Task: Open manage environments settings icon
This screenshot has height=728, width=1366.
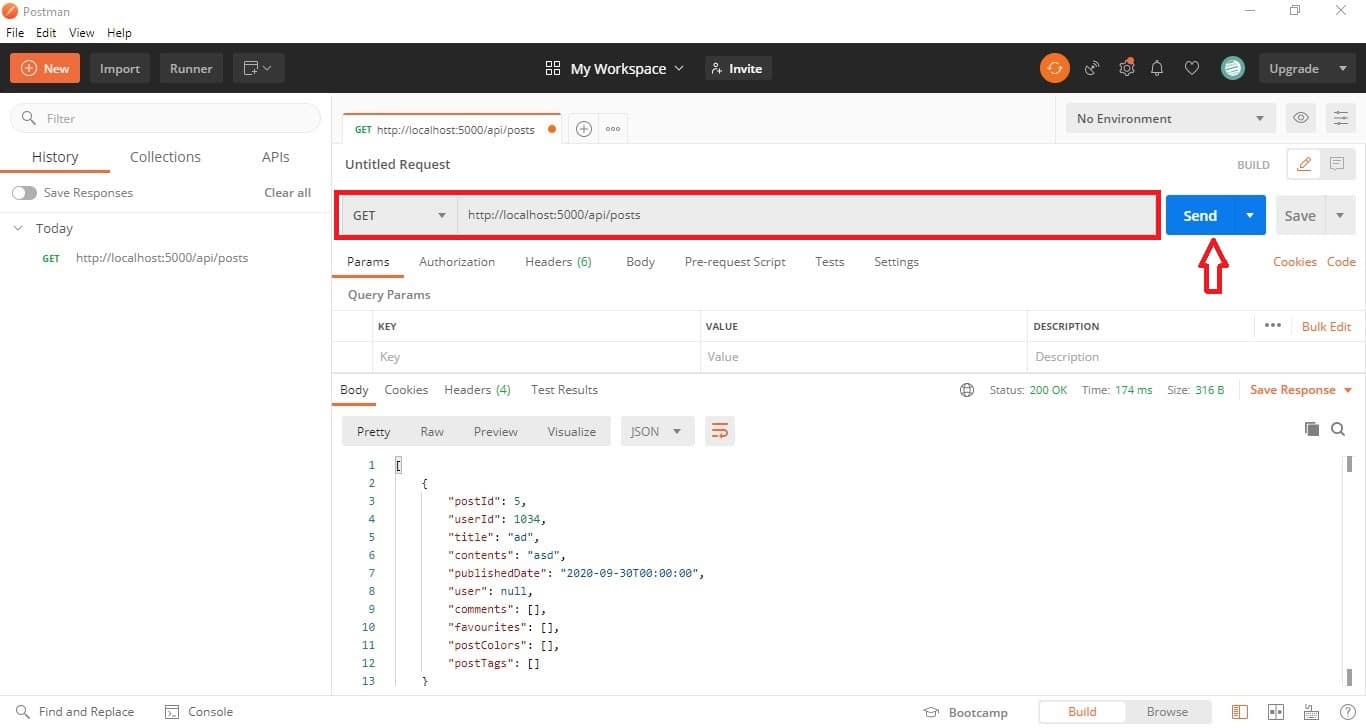Action: coord(1340,118)
